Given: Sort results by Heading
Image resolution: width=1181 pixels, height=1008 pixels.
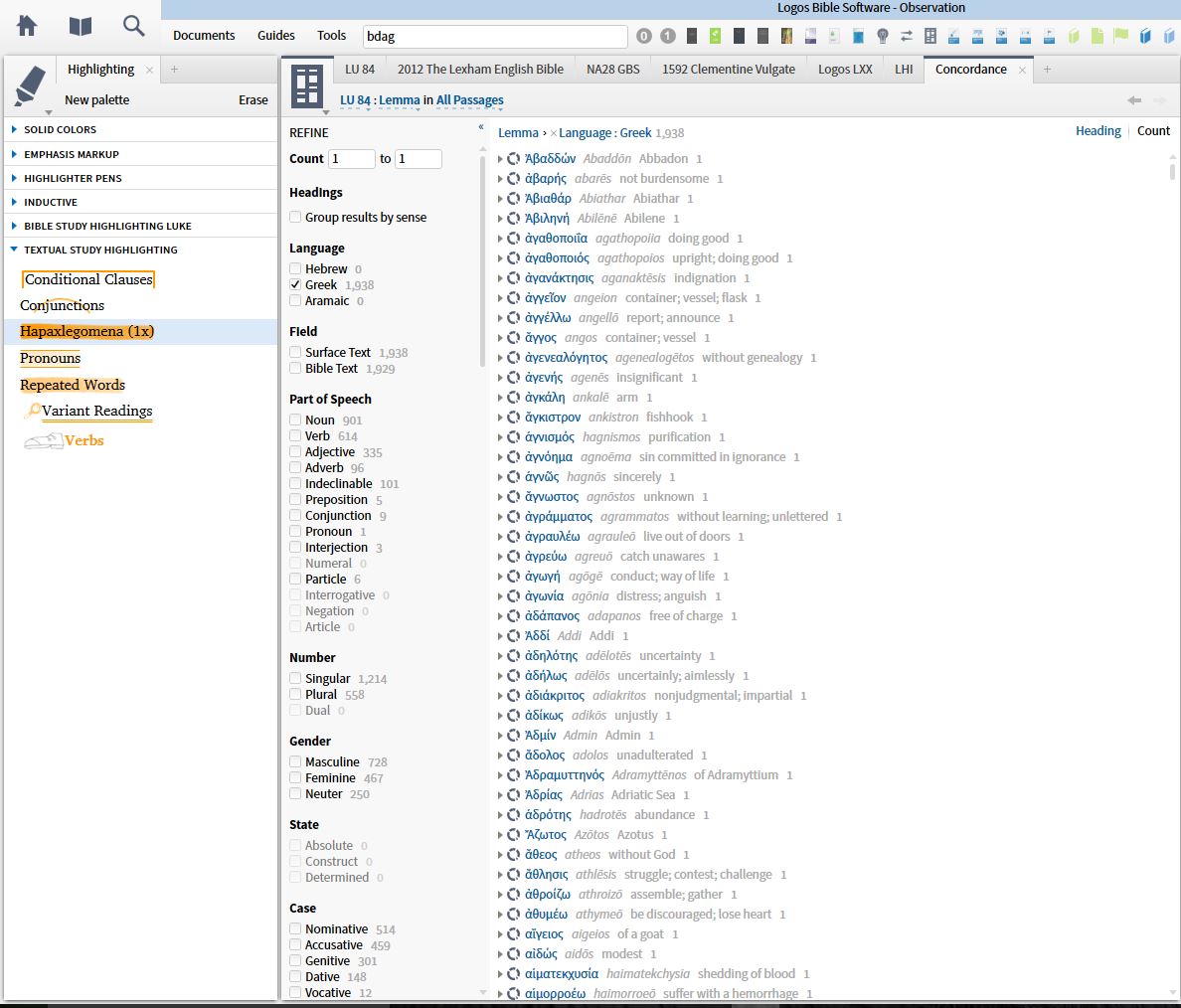Looking at the screenshot, I should pos(1097,131).
